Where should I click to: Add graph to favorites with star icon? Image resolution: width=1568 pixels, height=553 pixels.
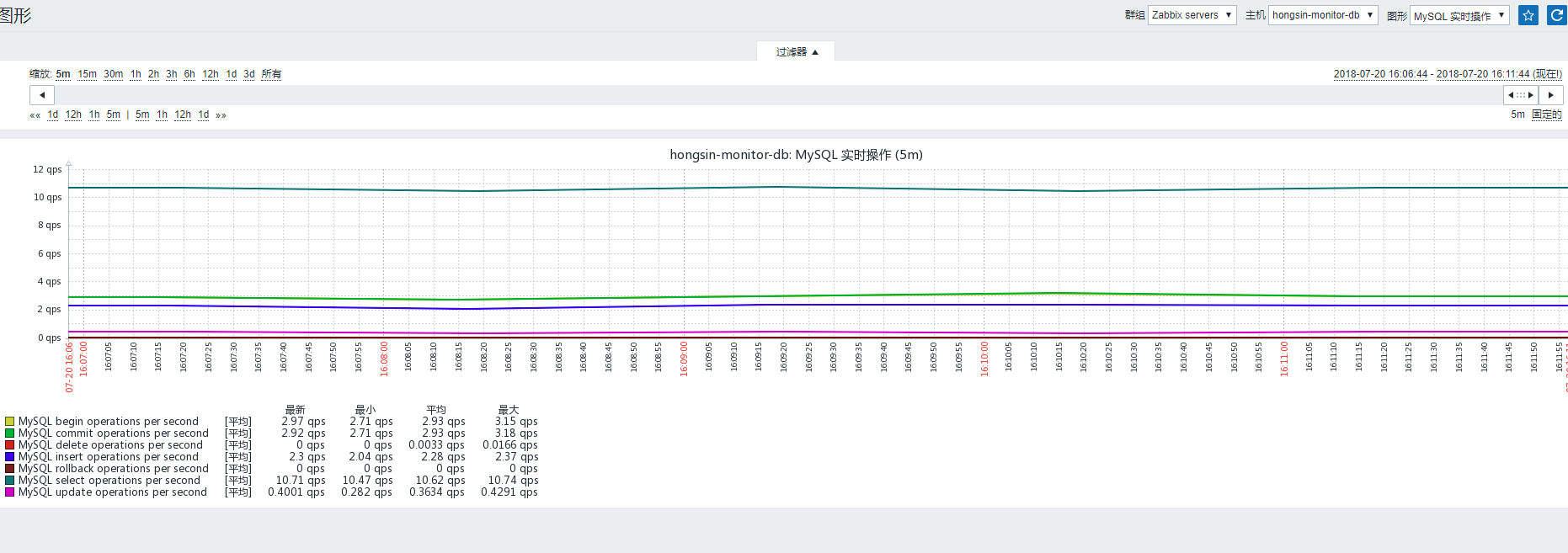tap(1528, 15)
